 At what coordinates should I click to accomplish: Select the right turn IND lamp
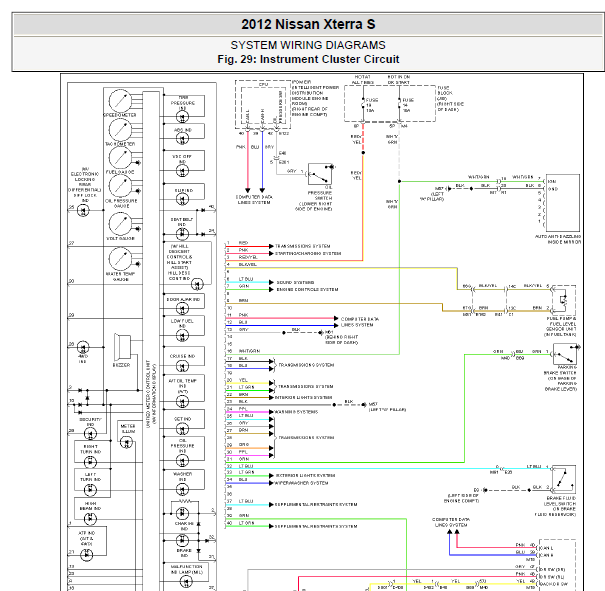(90, 461)
